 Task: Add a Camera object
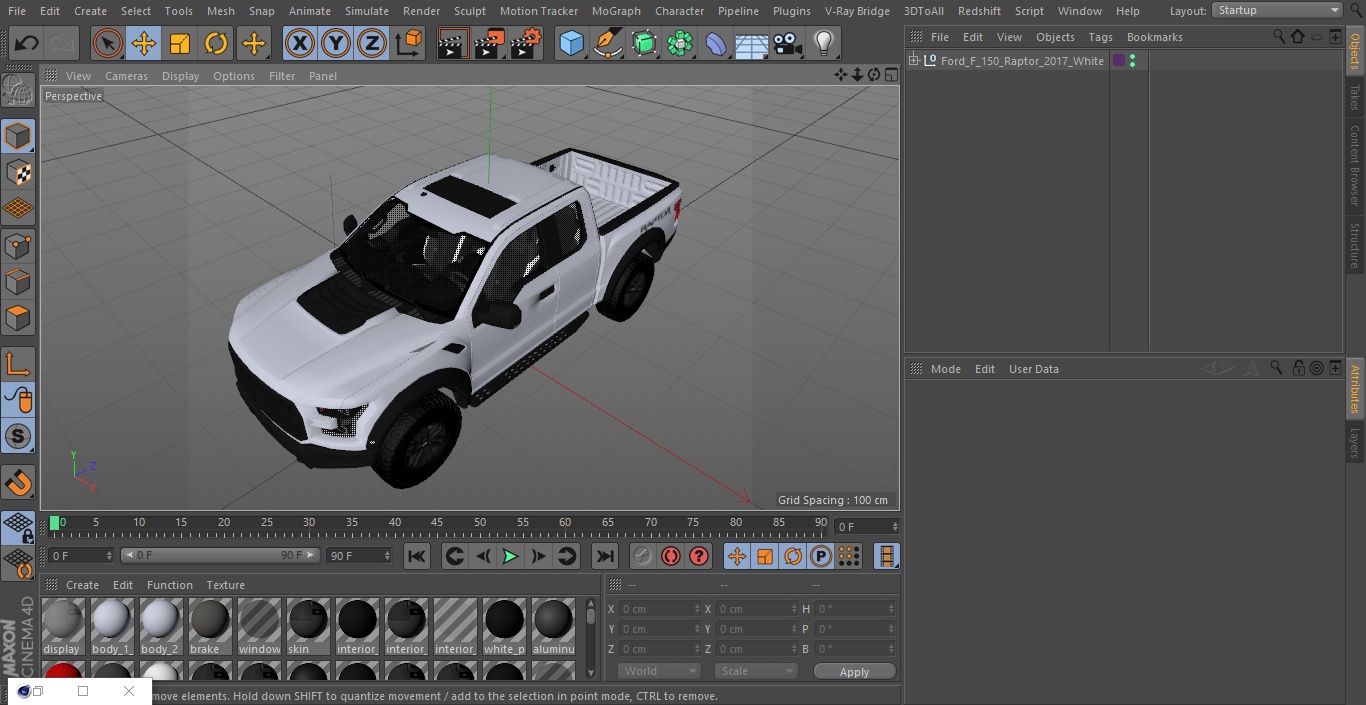788,43
